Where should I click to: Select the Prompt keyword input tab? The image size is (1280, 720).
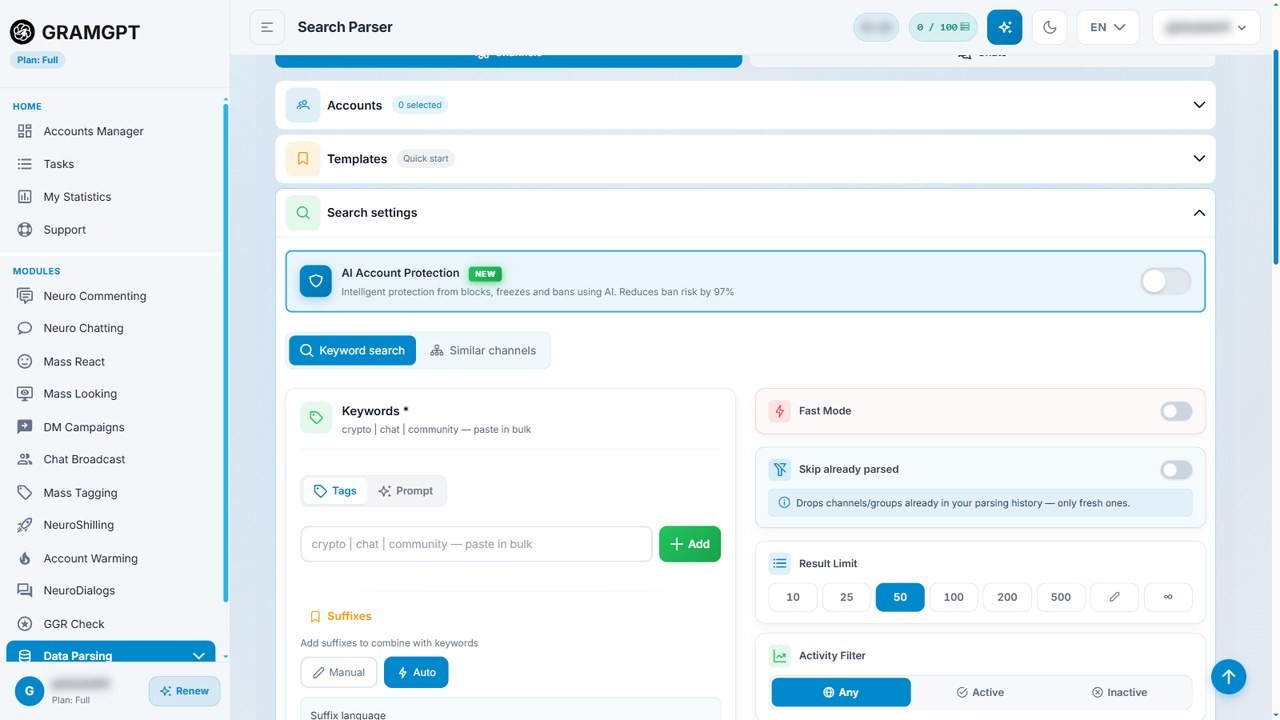[x=406, y=491]
